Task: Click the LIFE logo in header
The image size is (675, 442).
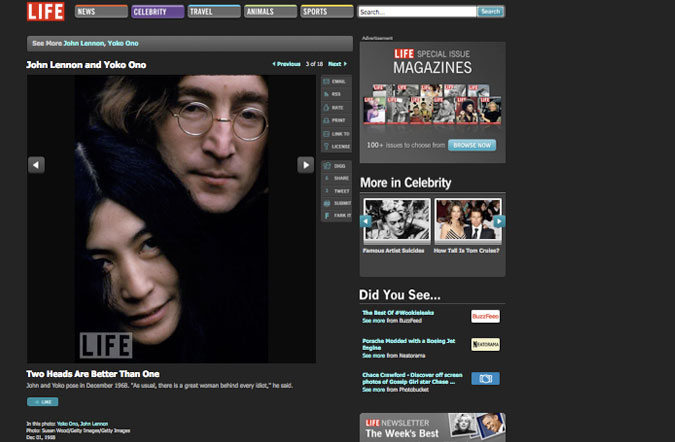Action: (x=47, y=12)
